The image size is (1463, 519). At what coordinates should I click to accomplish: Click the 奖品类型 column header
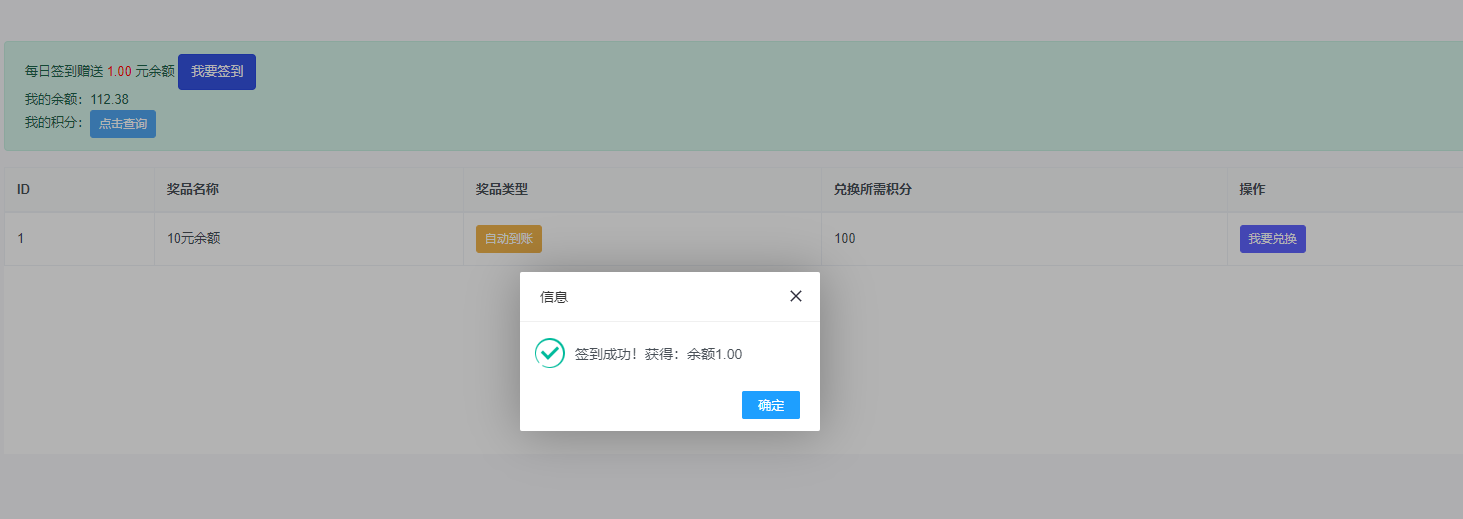coord(502,189)
